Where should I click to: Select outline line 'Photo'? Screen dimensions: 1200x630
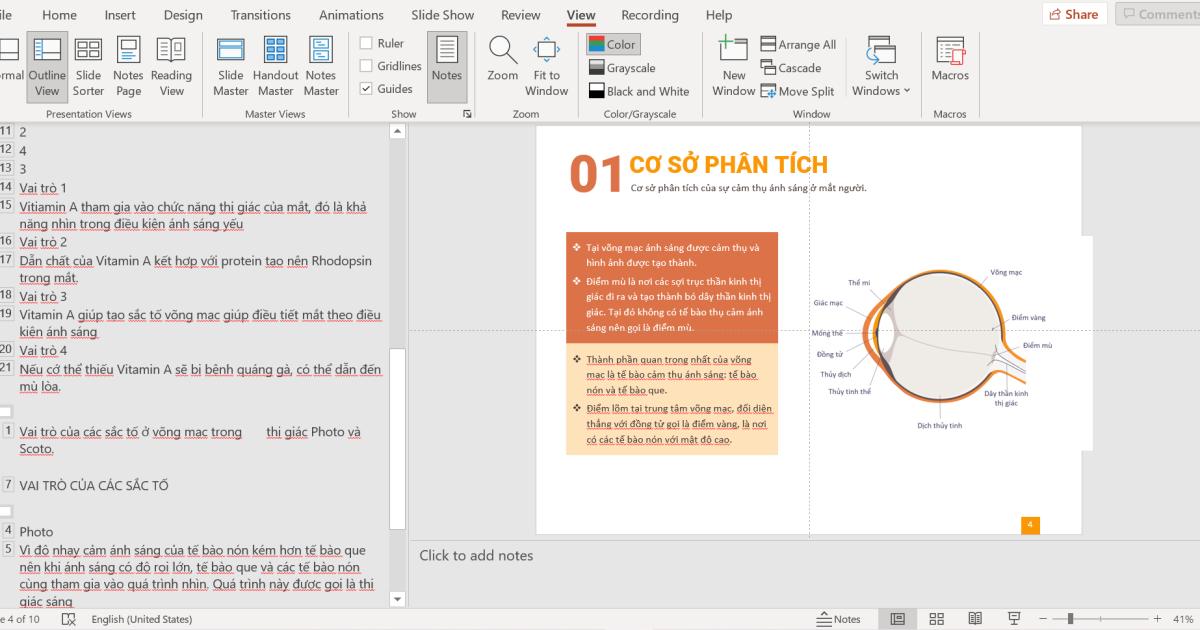(36, 532)
